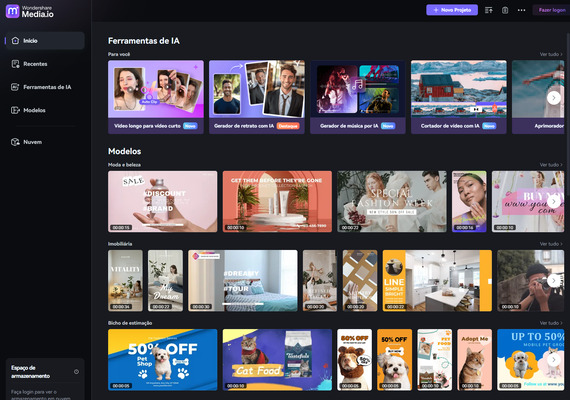Advance Bicho de estimação row with right arrow

pyautogui.click(x=554, y=360)
